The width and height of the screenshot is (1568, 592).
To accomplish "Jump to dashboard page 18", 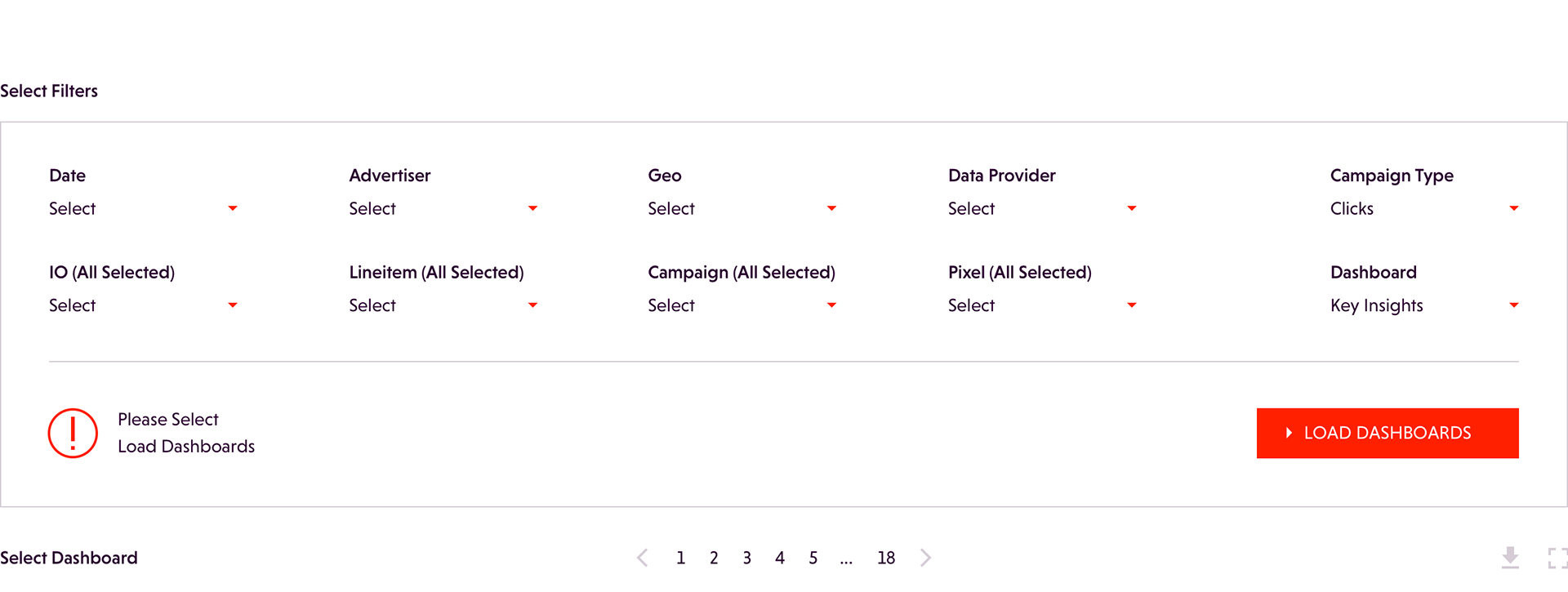I will click(x=886, y=558).
